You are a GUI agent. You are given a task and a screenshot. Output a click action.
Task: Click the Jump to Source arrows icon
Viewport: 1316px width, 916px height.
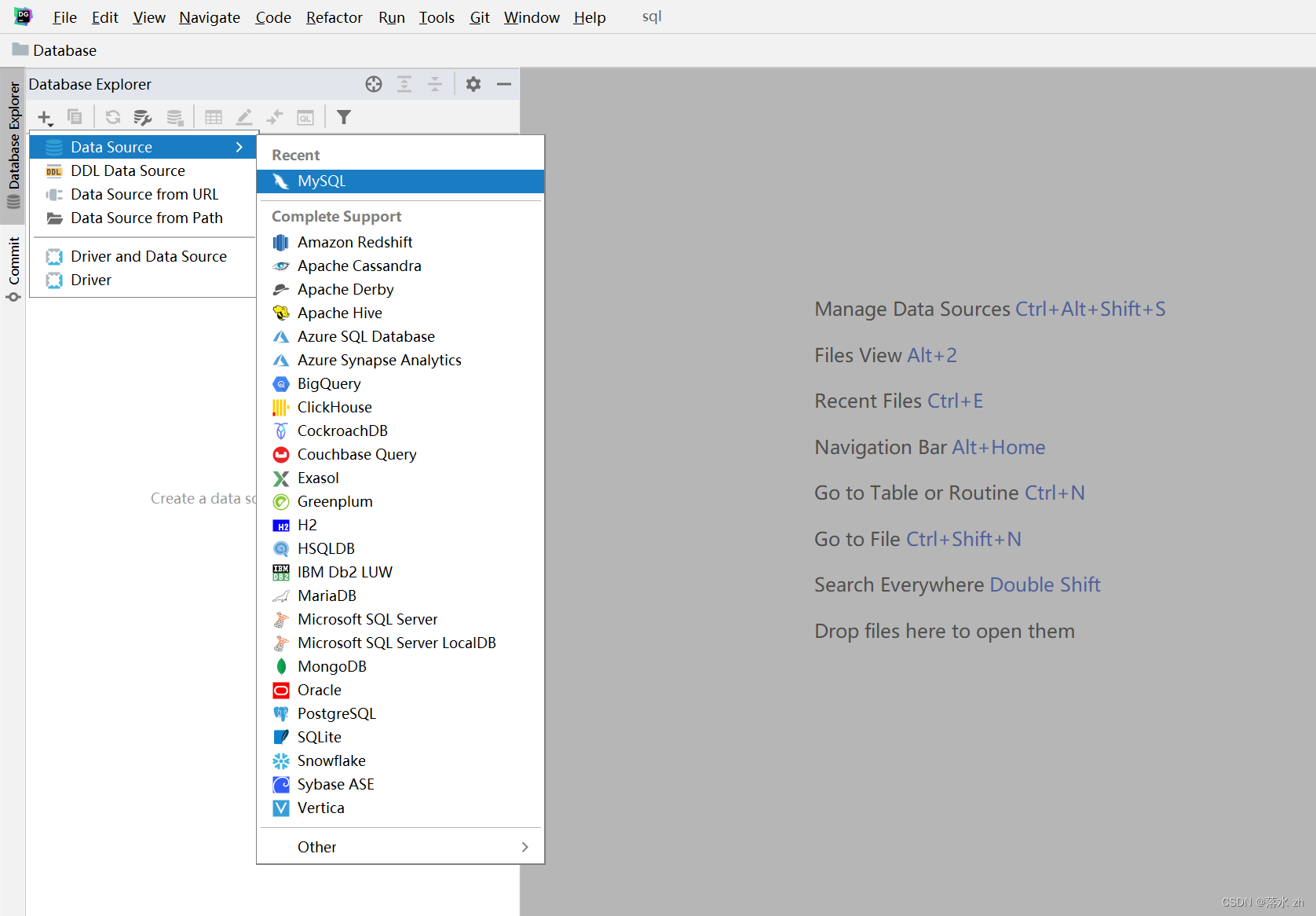(x=275, y=117)
